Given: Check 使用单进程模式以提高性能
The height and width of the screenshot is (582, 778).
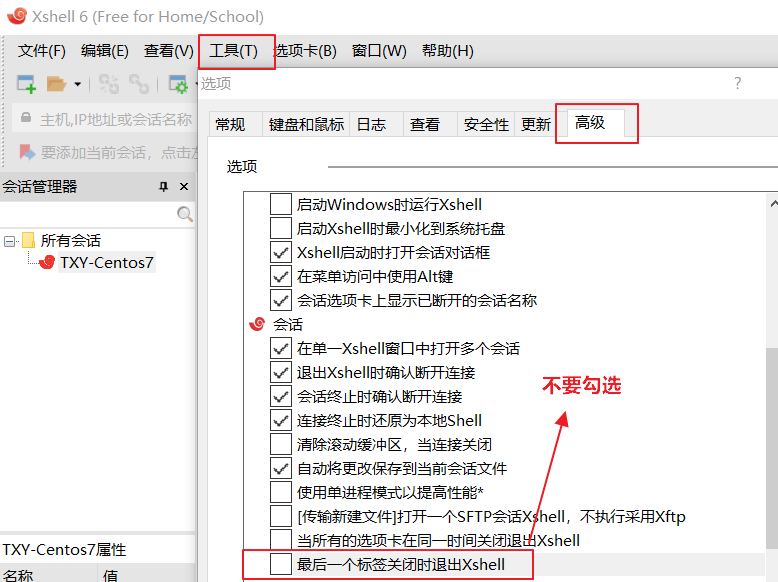Looking at the screenshot, I should pyautogui.click(x=280, y=492).
